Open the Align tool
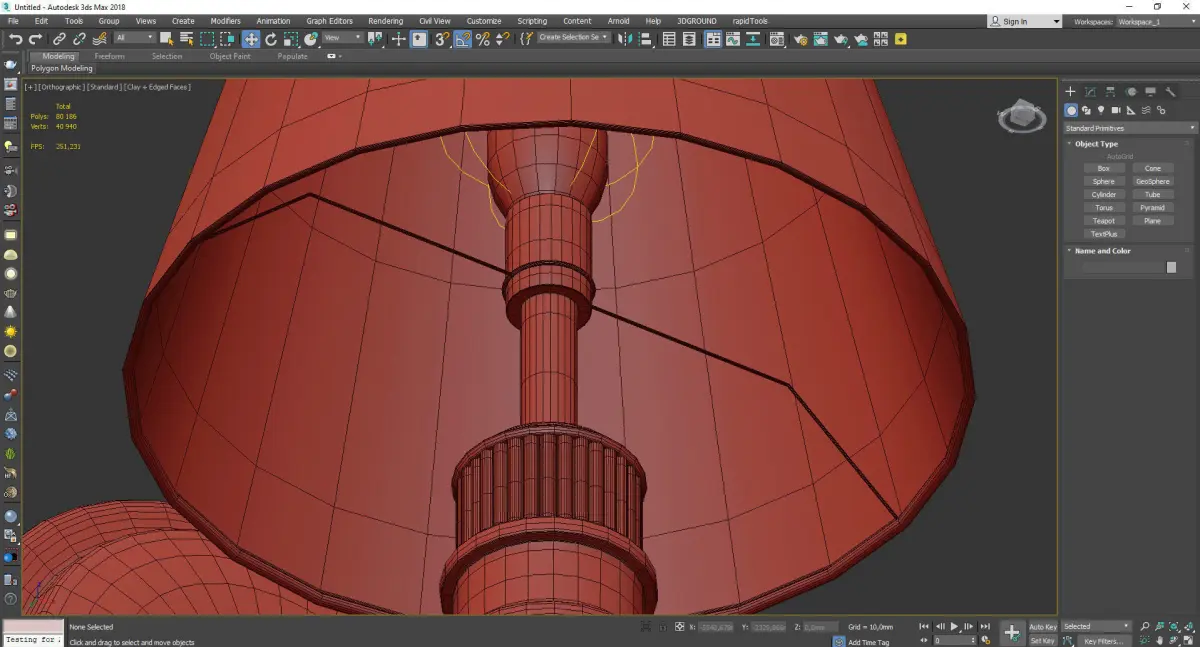1200x647 pixels. tap(645, 40)
